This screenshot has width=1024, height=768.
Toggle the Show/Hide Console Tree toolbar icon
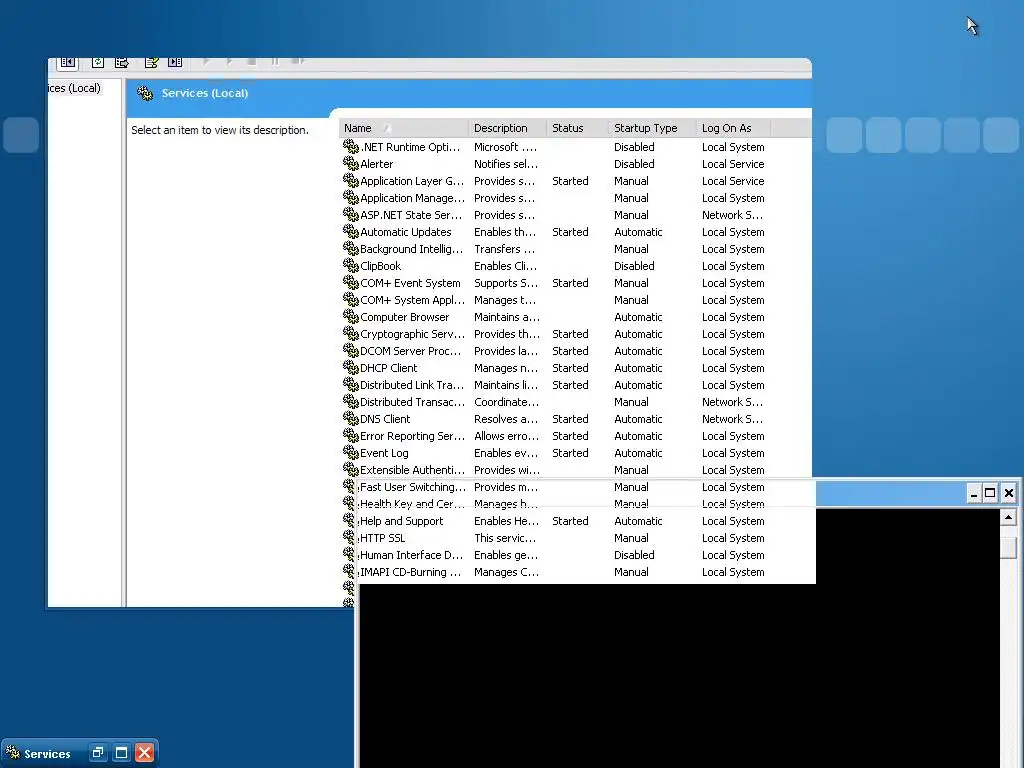coord(68,62)
